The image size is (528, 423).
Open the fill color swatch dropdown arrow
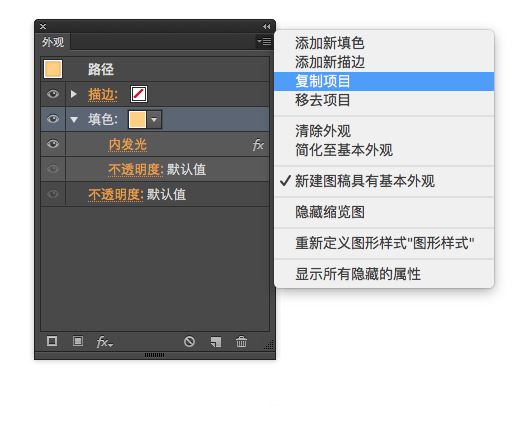tap(154, 119)
